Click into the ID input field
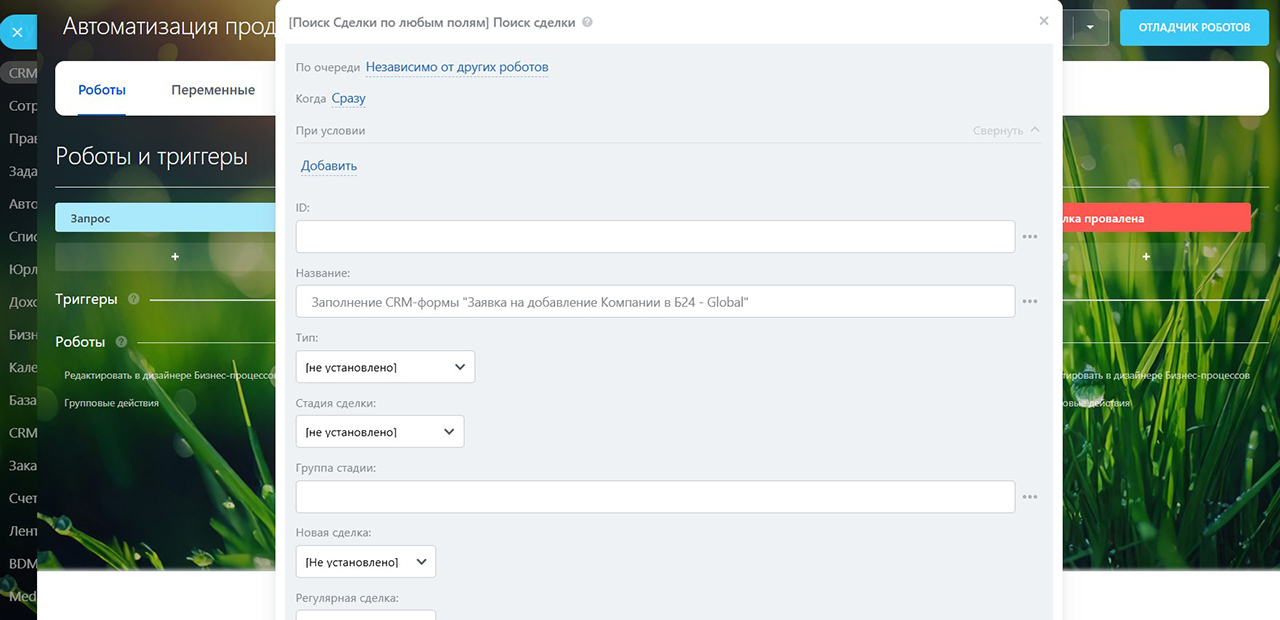The image size is (1280, 620). 655,237
